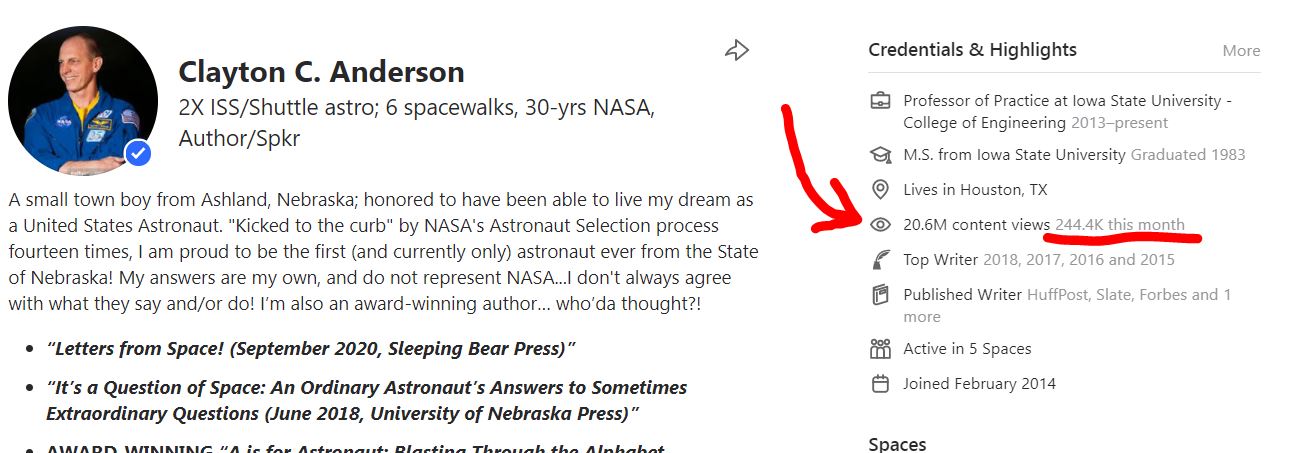Open the 'Active in 5 Spaces' link
Viewport: 1298px width, 453px height.
(967, 349)
